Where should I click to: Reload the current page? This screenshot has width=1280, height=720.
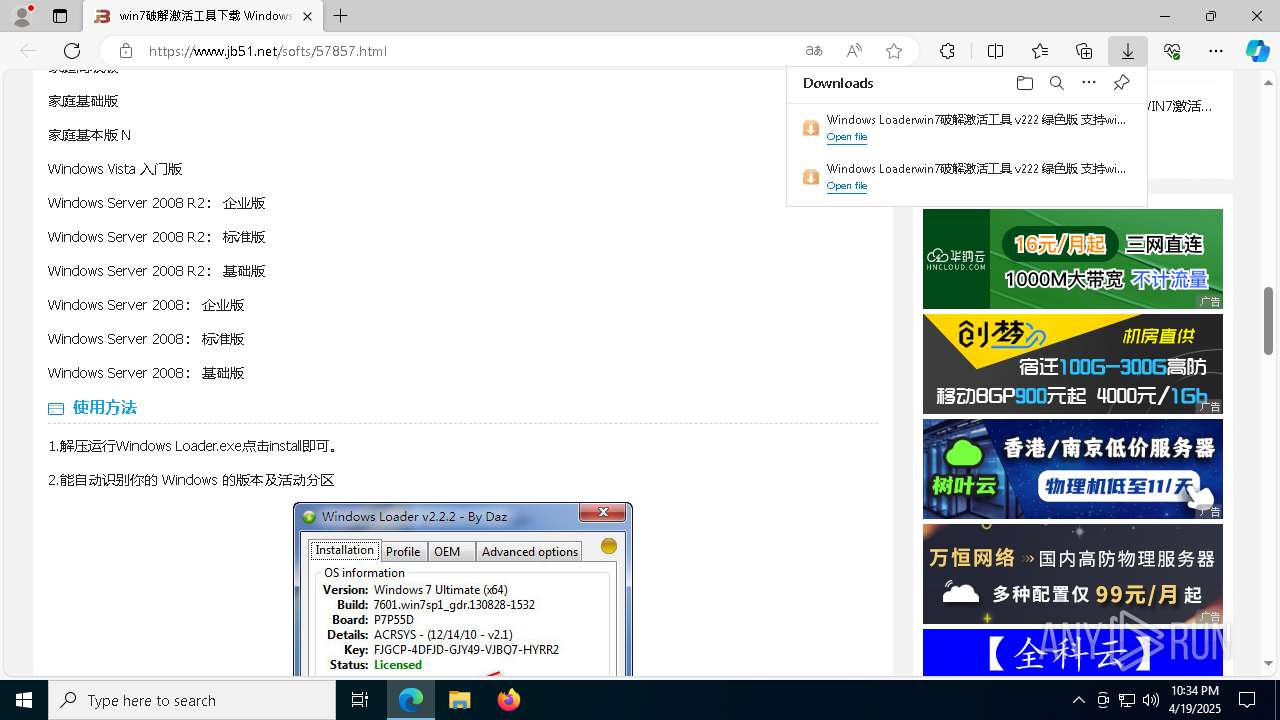[72, 51]
